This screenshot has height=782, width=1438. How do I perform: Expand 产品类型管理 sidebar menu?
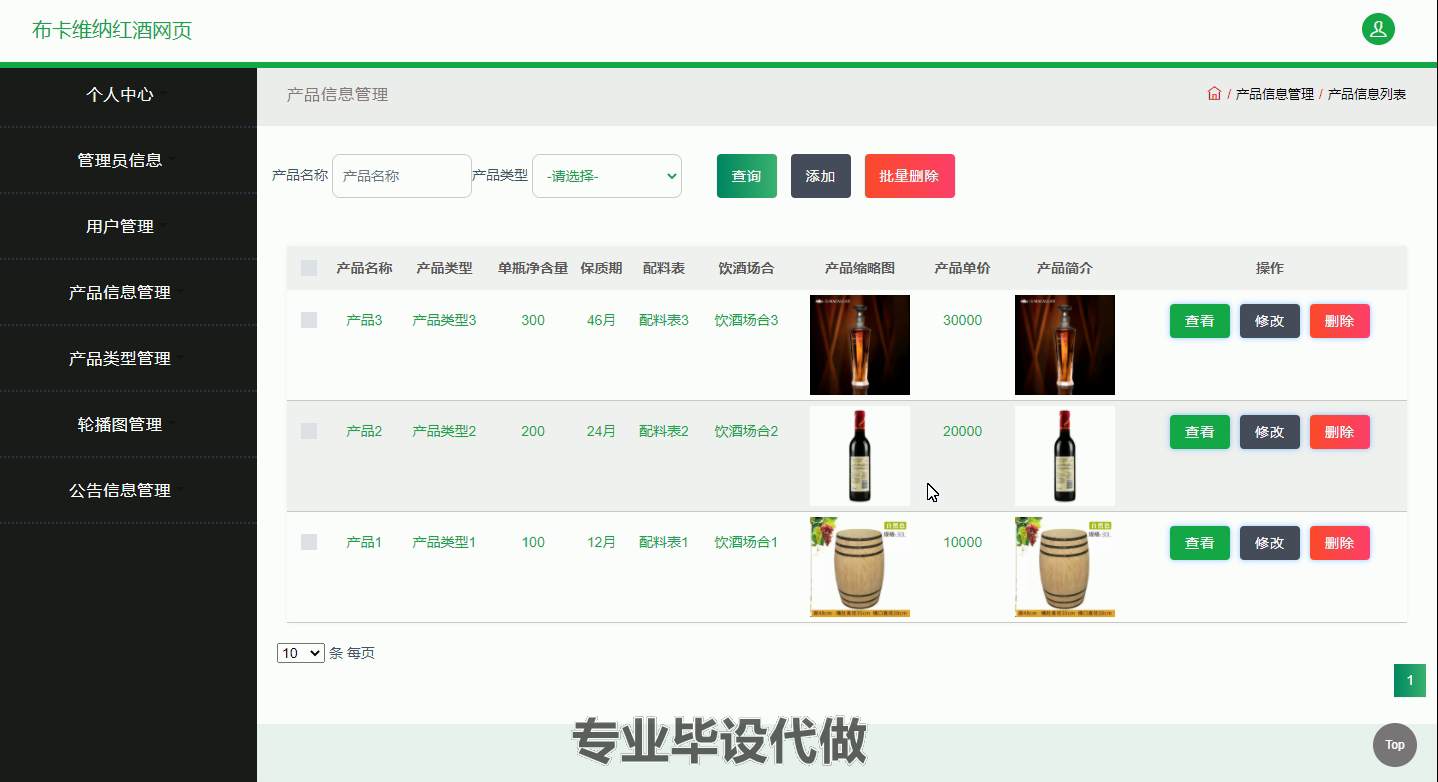[x=128, y=358]
